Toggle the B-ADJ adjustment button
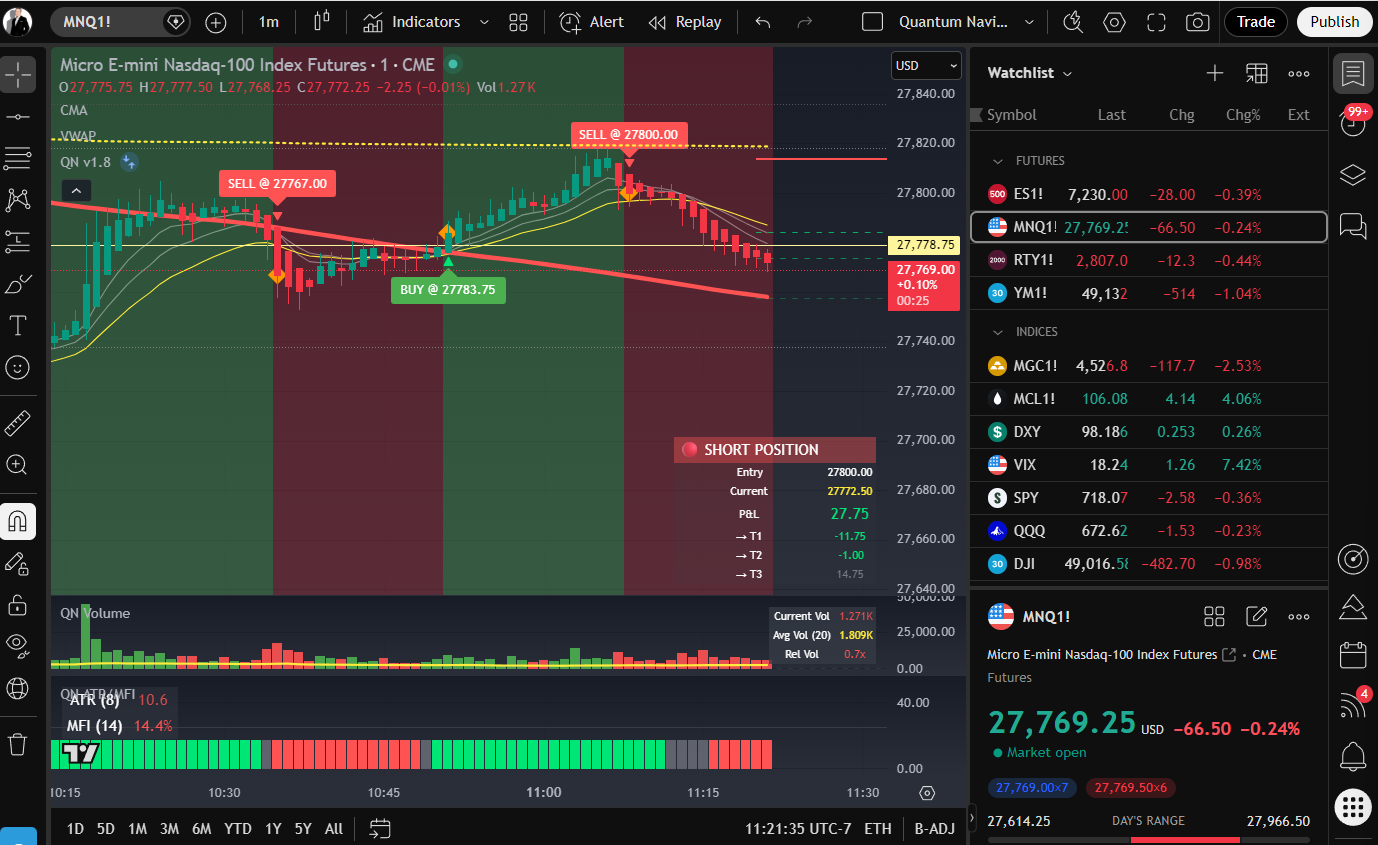This screenshot has width=1378, height=845. pos(934,828)
